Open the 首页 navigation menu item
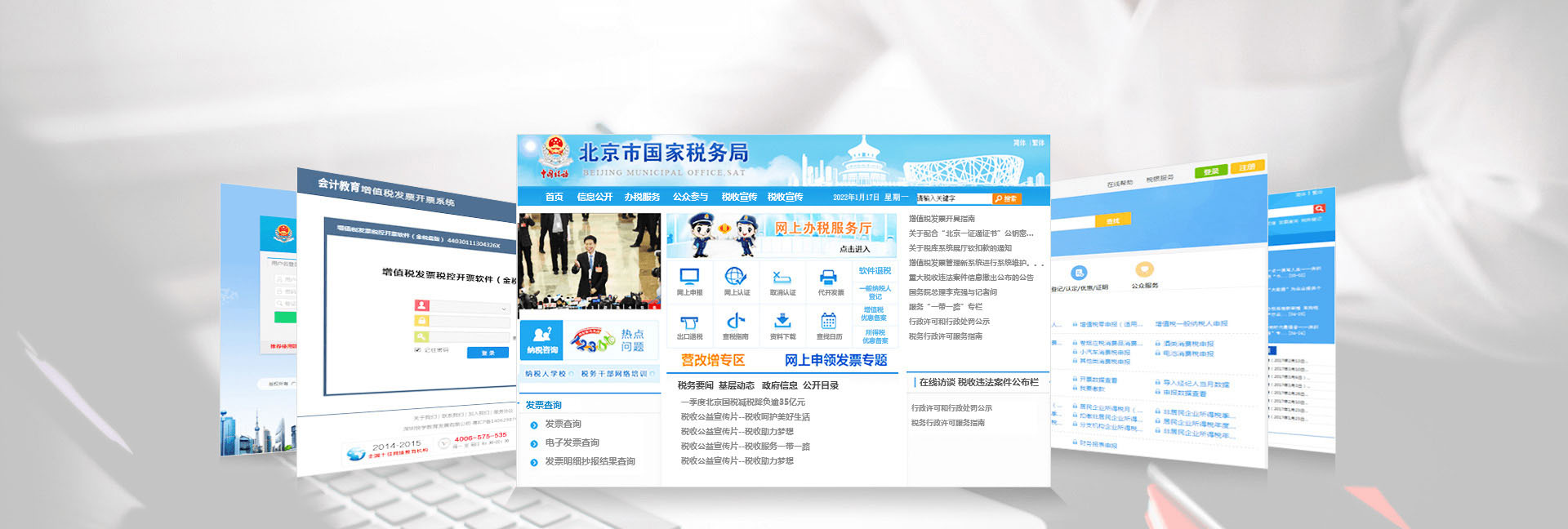Image resolution: width=1568 pixels, height=529 pixels. coord(554,197)
